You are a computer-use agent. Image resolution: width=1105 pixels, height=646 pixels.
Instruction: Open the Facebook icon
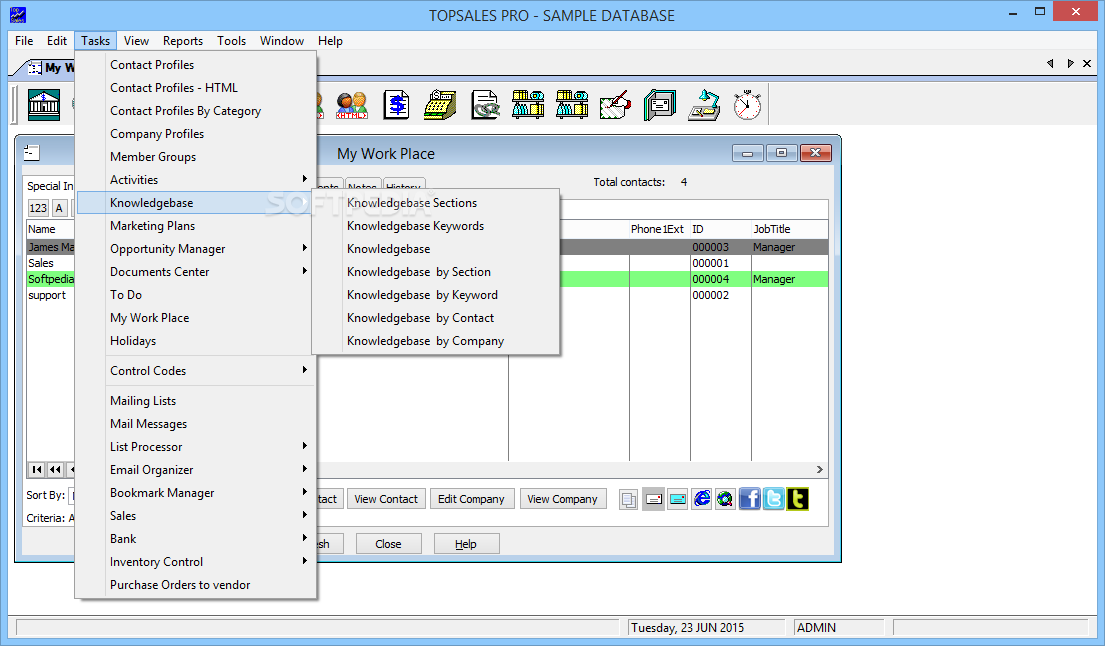click(750, 499)
